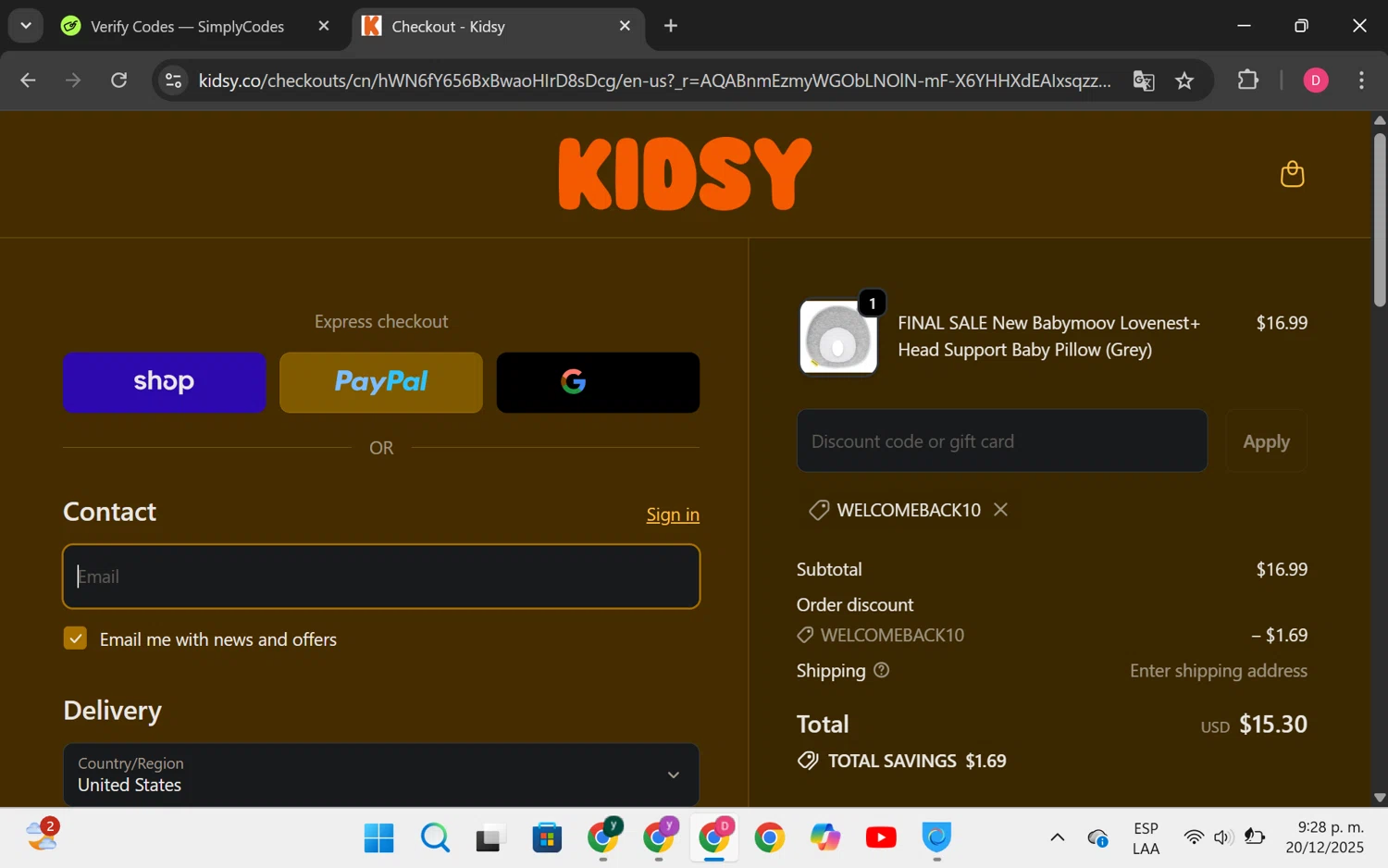
Task: Show hidden system tray icons
Action: tap(1057, 837)
